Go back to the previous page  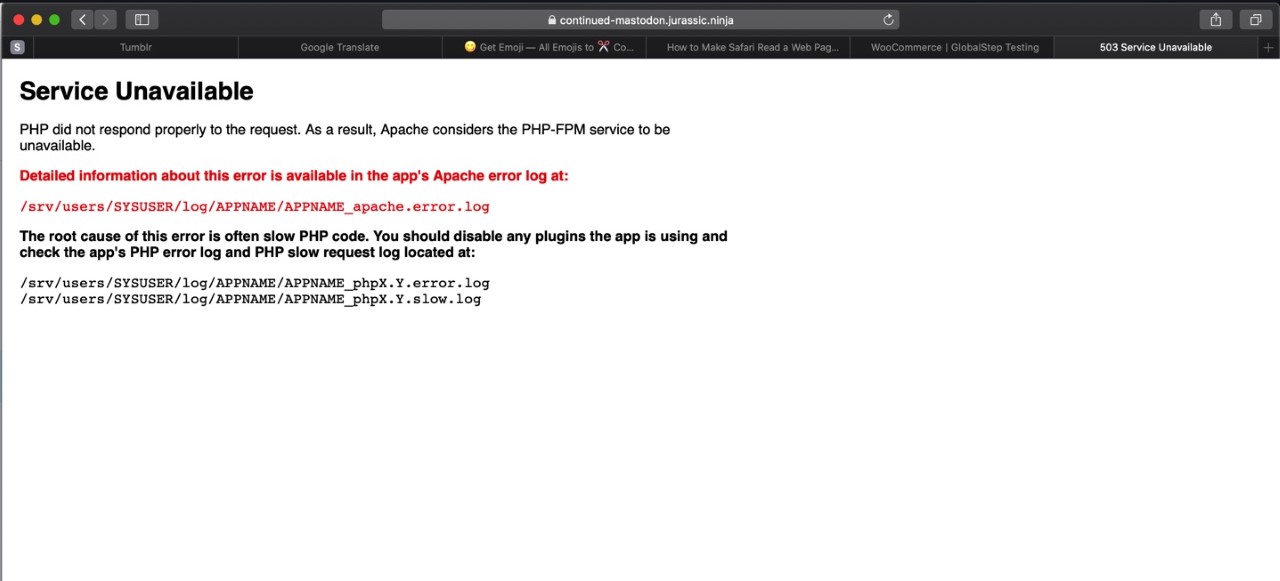click(x=81, y=19)
